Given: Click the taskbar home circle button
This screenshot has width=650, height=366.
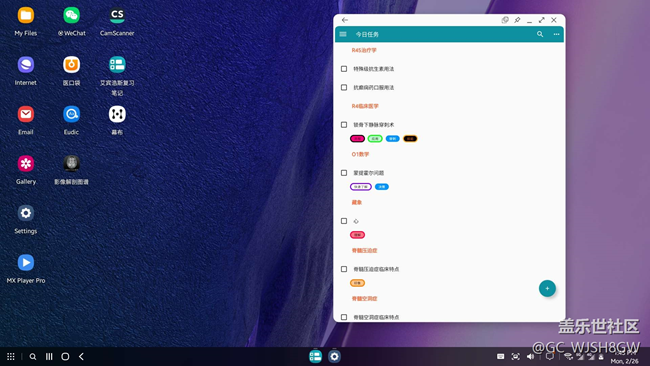Looking at the screenshot, I should coord(65,356).
